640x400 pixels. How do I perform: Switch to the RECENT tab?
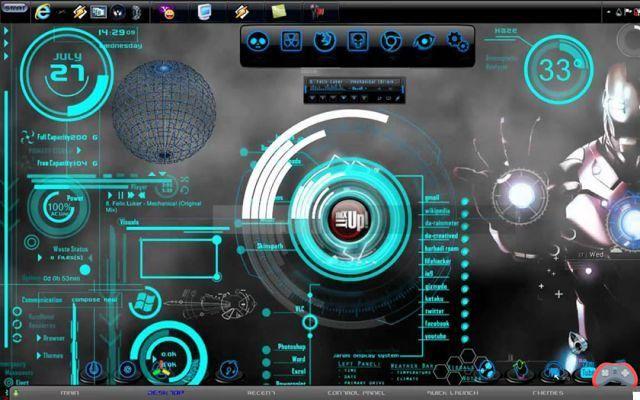[x=261, y=393]
